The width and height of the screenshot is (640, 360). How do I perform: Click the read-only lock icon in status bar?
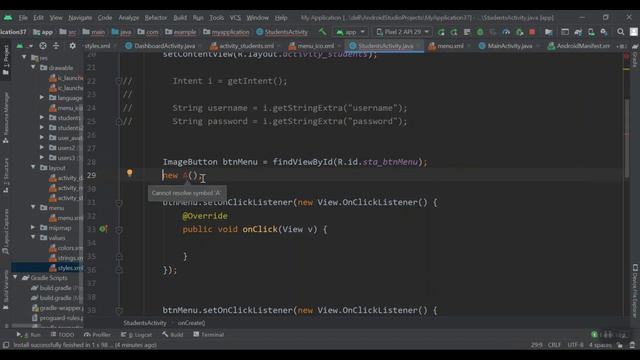pos(620,345)
